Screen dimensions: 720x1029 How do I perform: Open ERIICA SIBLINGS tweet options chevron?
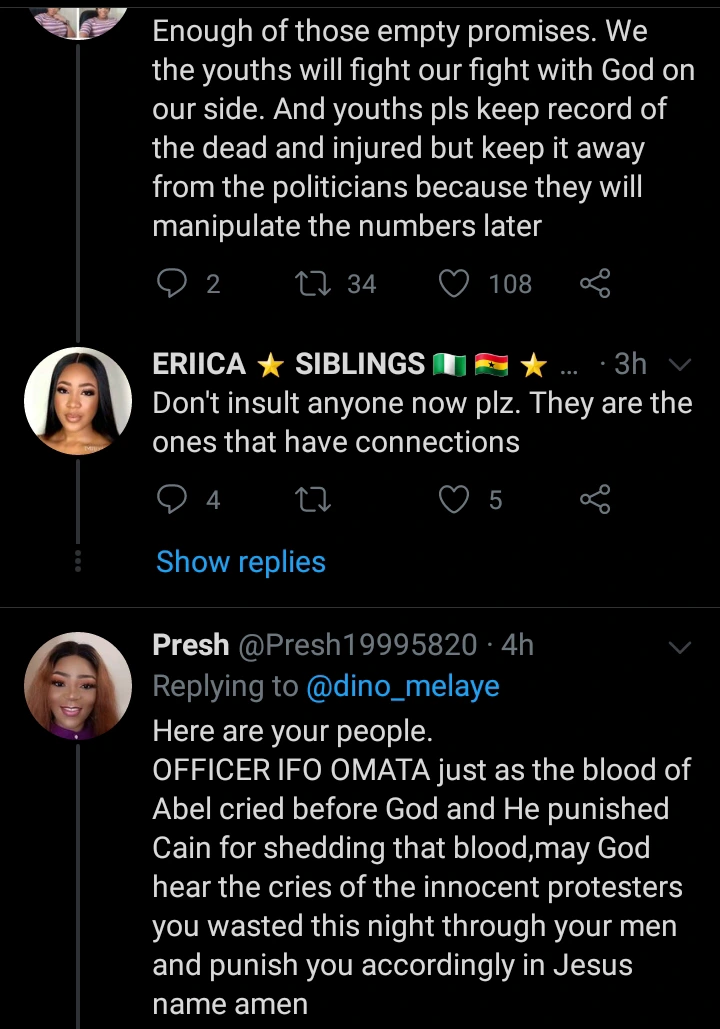[x=679, y=365]
